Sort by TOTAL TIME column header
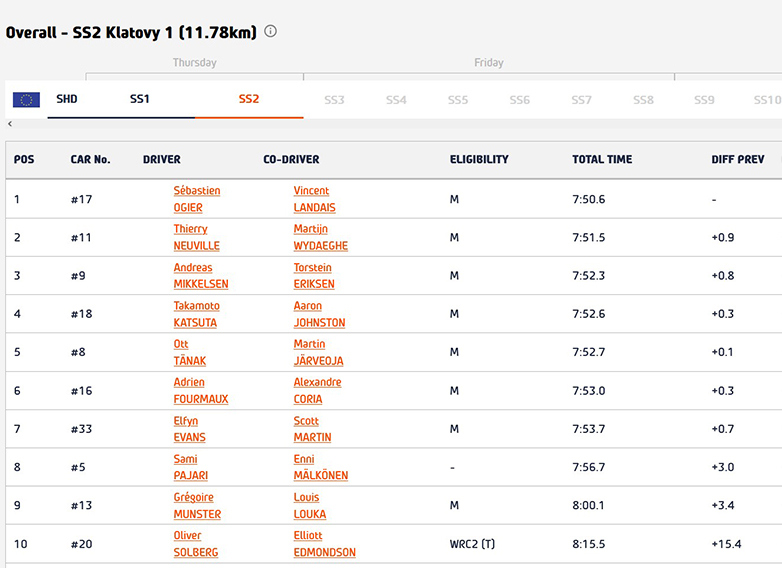 pyautogui.click(x=602, y=159)
